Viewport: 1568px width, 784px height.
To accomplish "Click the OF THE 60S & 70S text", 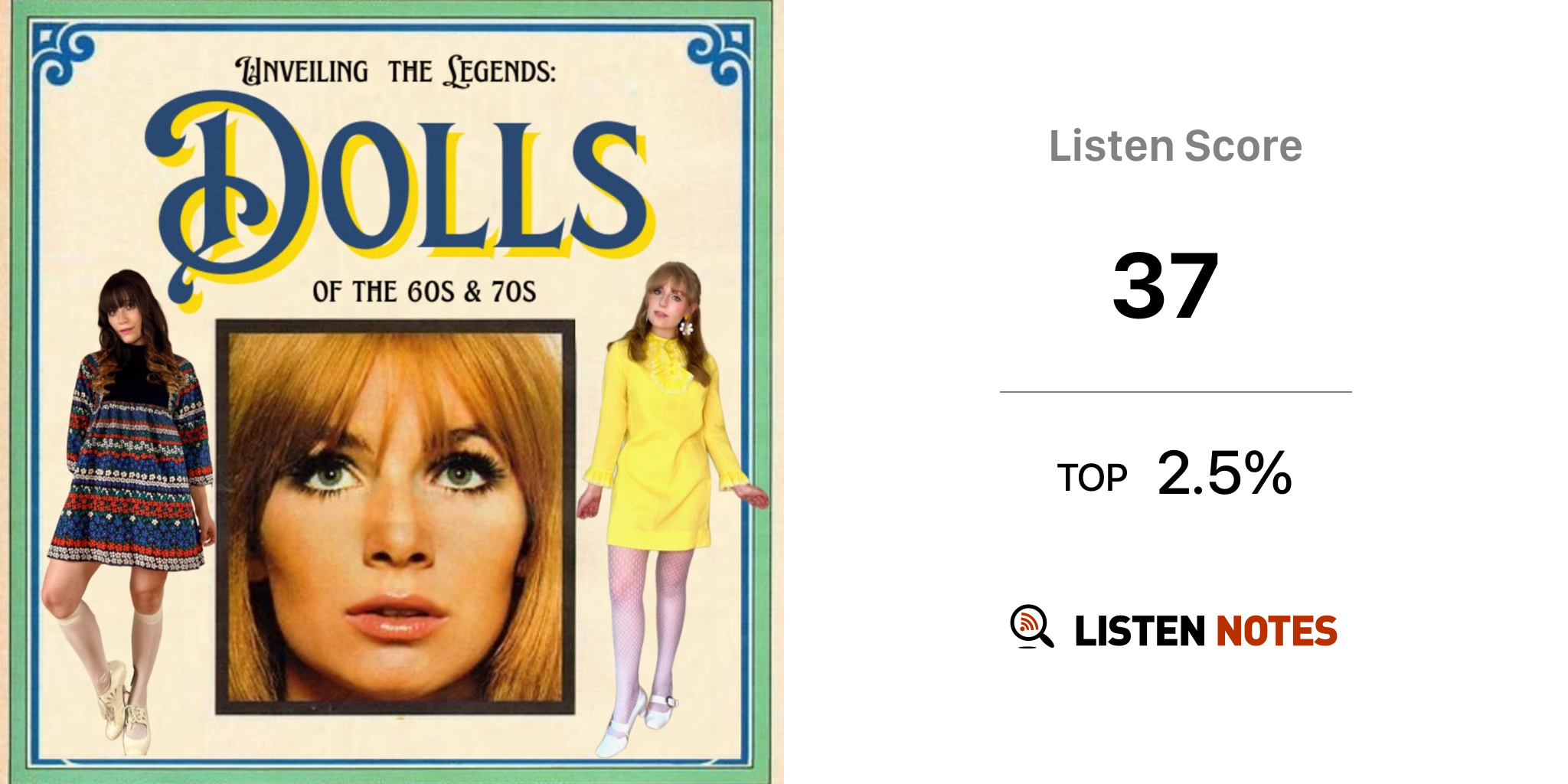I will click(424, 291).
